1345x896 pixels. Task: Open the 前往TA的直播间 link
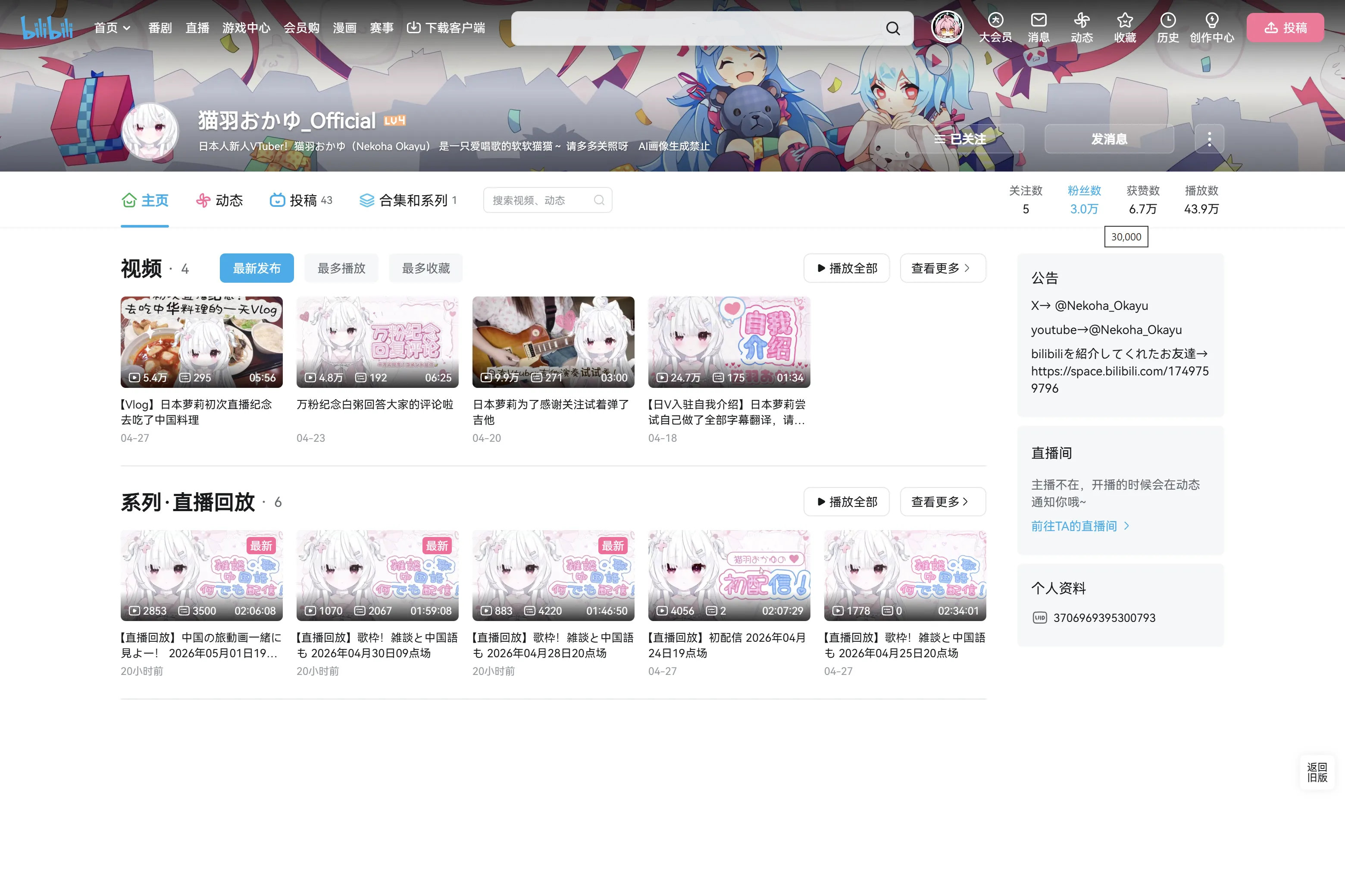[x=1080, y=526]
